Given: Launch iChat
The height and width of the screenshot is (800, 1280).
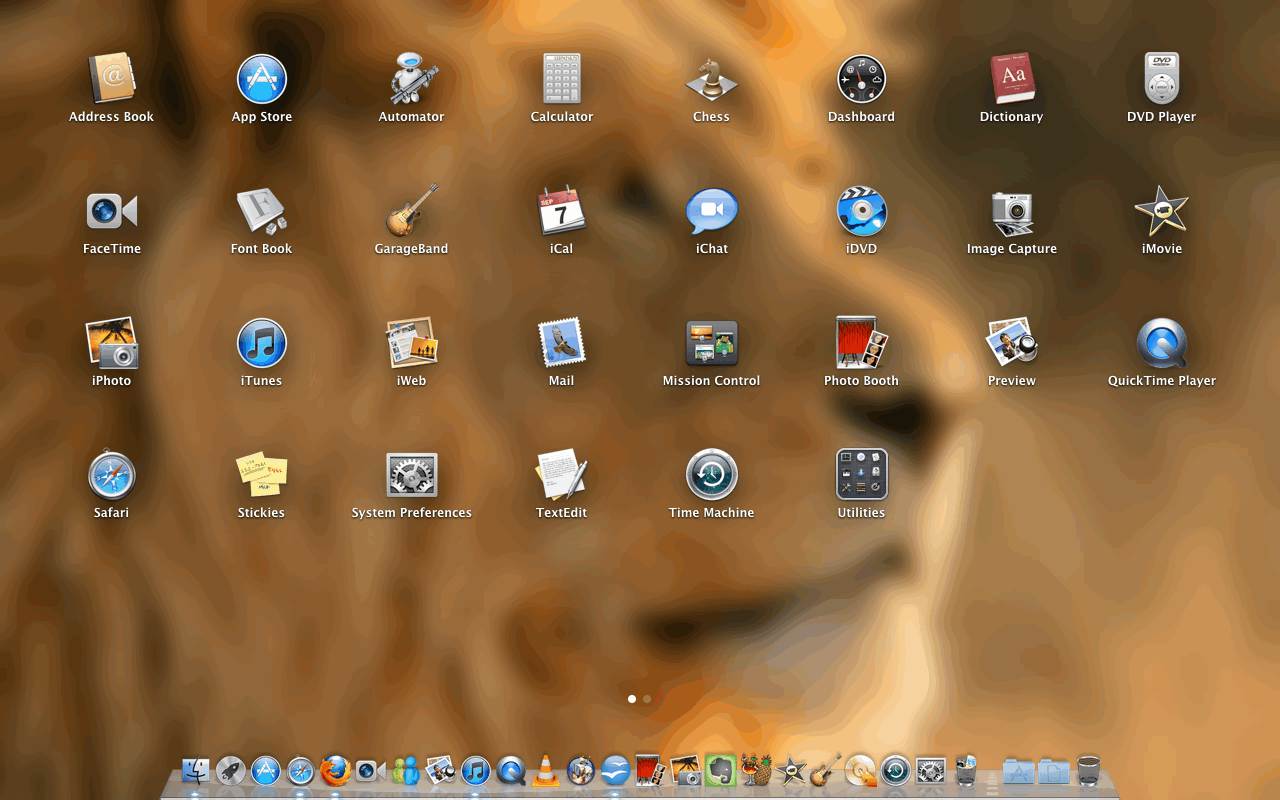Looking at the screenshot, I should tap(711, 211).
